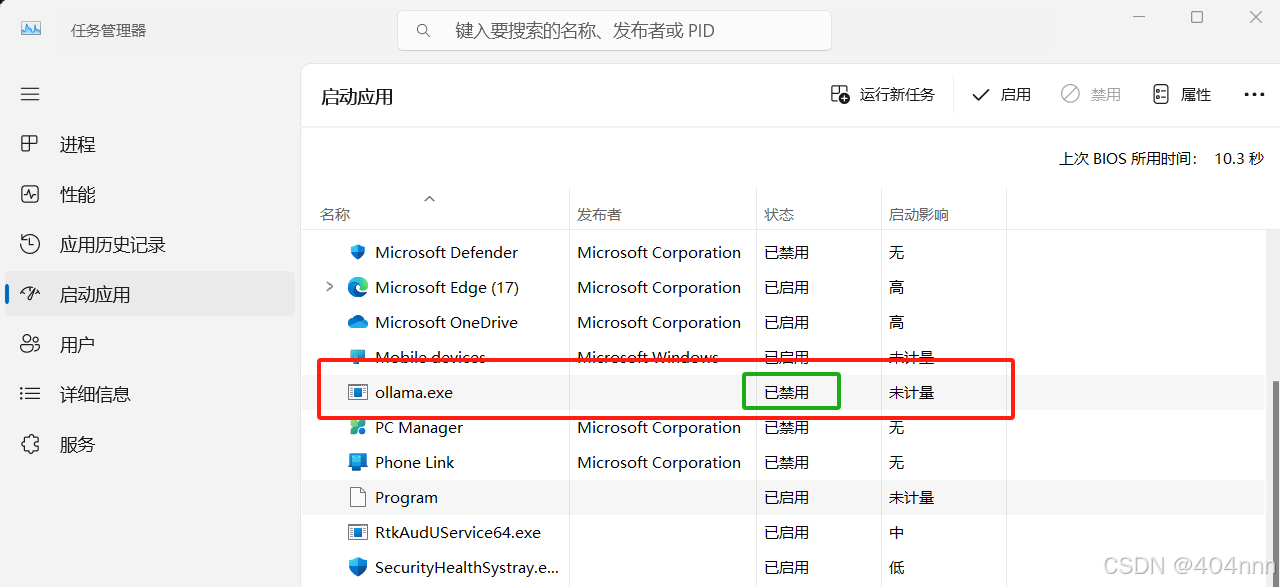Select the Program entry name

[406, 497]
